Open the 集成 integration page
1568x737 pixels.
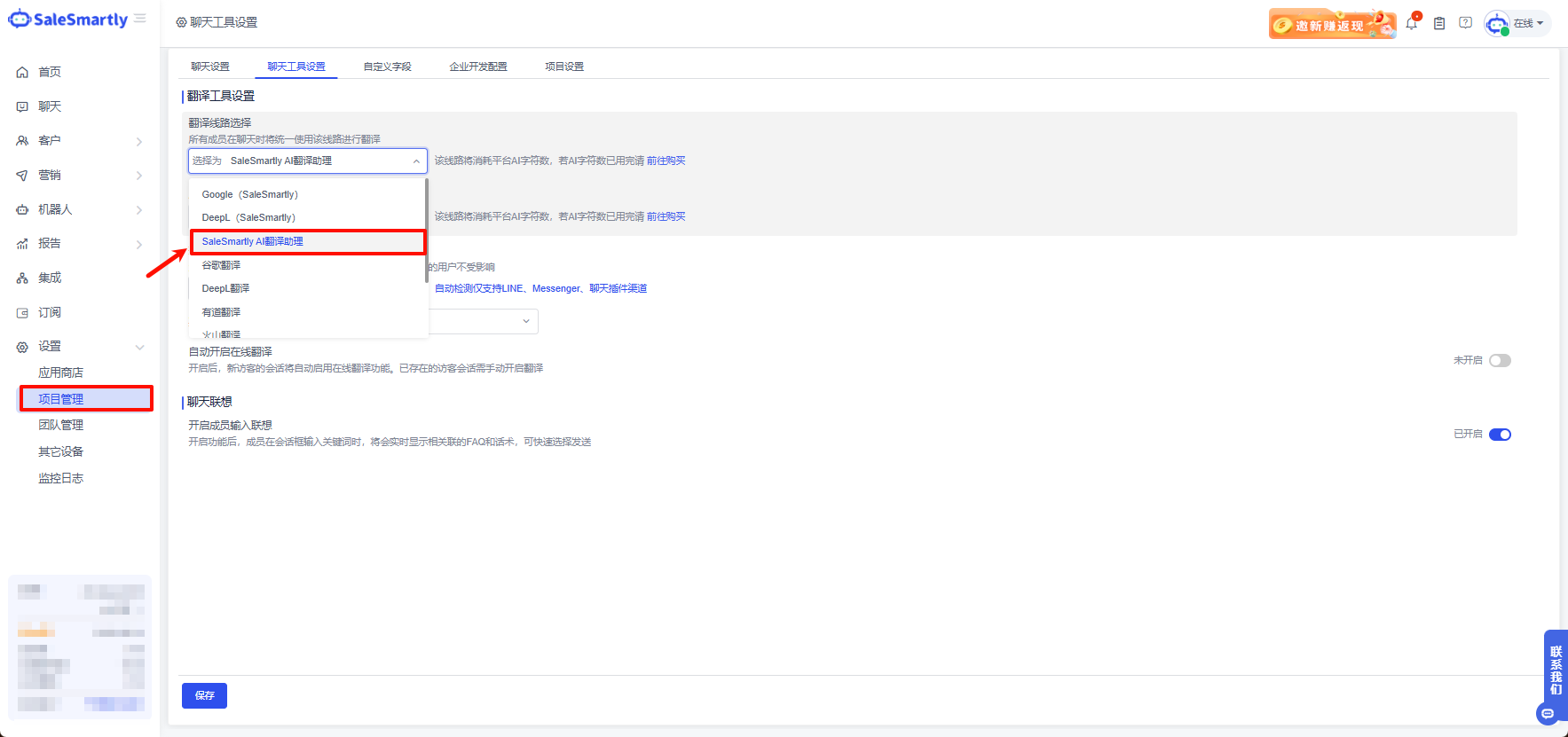[x=50, y=278]
